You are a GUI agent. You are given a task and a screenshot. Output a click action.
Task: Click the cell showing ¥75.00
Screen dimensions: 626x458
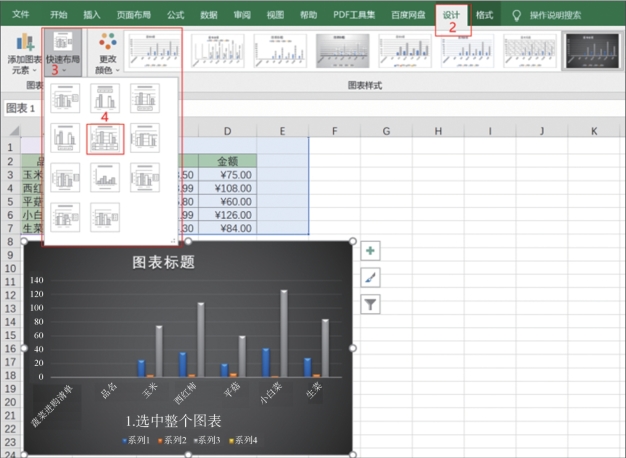pyautogui.click(x=228, y=175)
